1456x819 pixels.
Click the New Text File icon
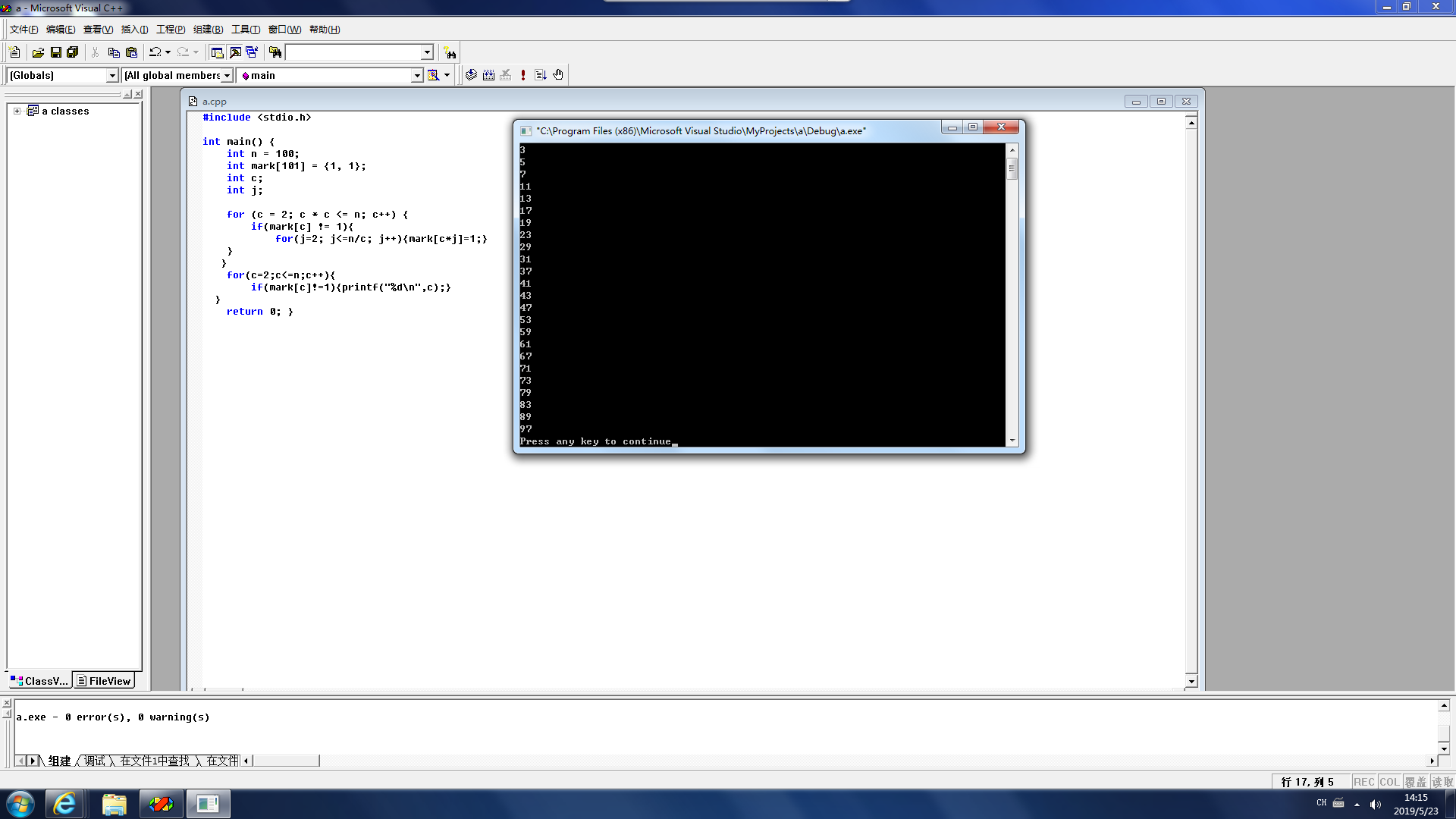pos(14,52)
